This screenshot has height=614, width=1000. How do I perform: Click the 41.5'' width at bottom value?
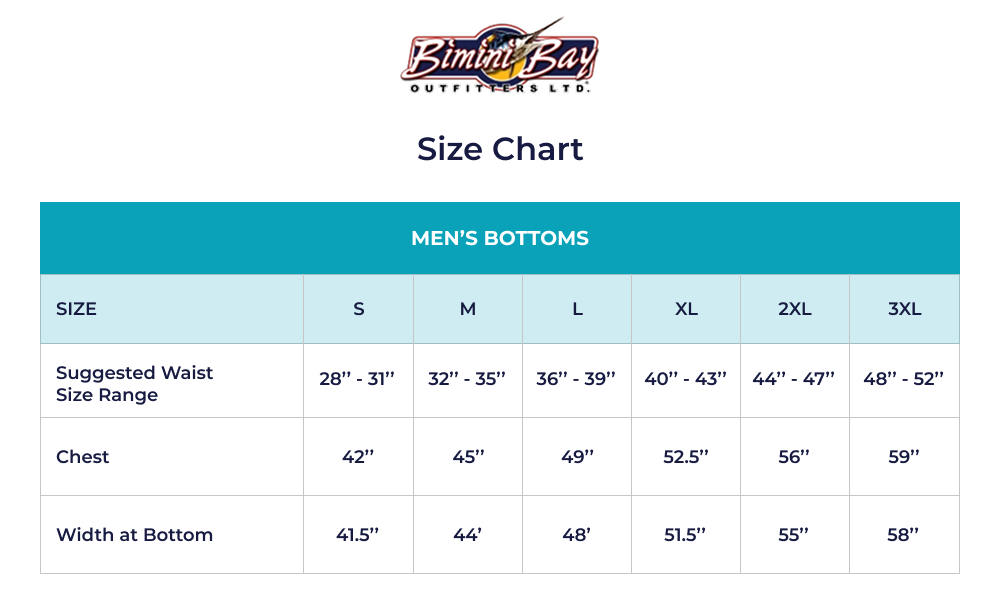point(358,534)
